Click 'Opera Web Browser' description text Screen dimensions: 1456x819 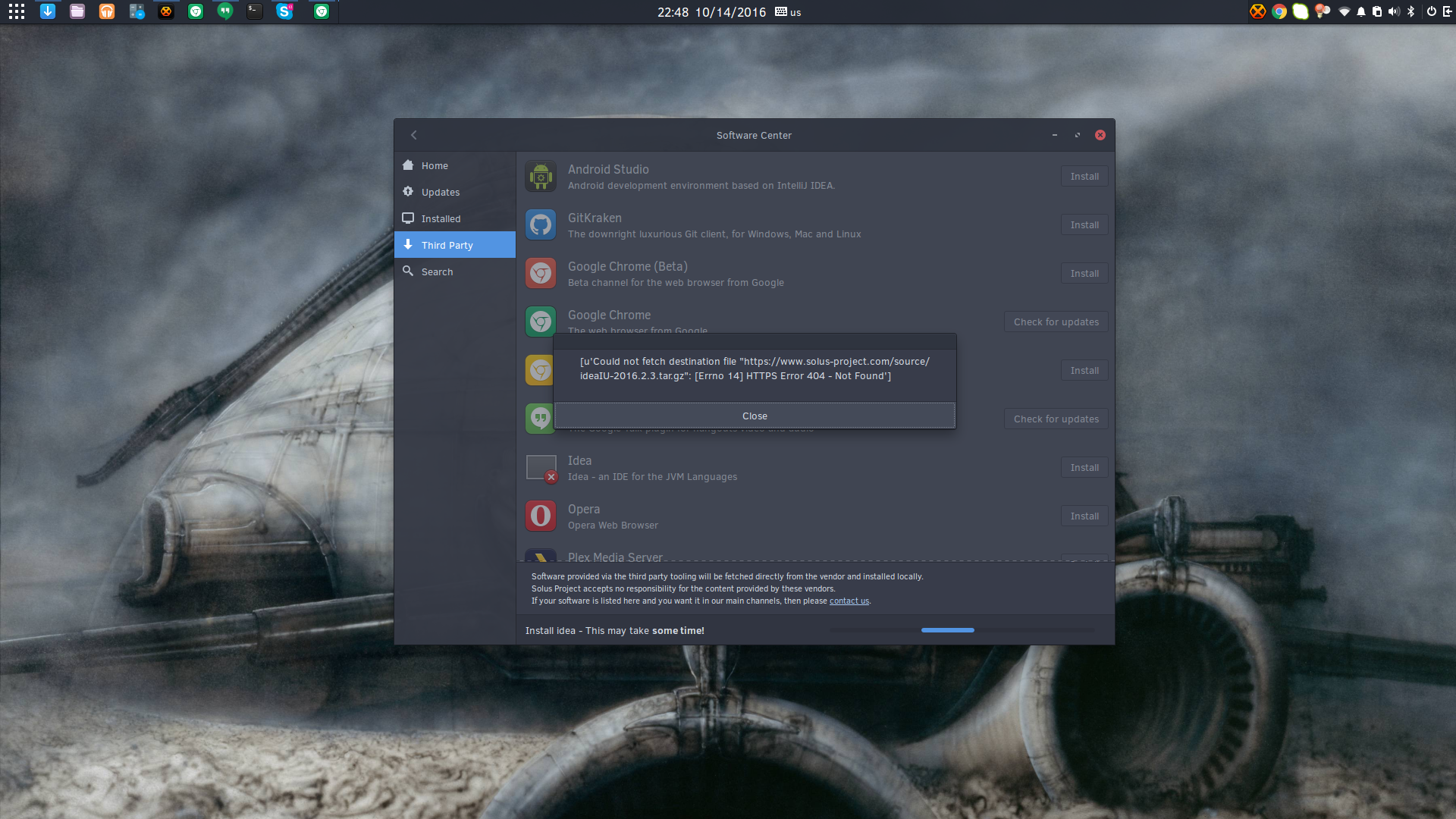point(613,526)
